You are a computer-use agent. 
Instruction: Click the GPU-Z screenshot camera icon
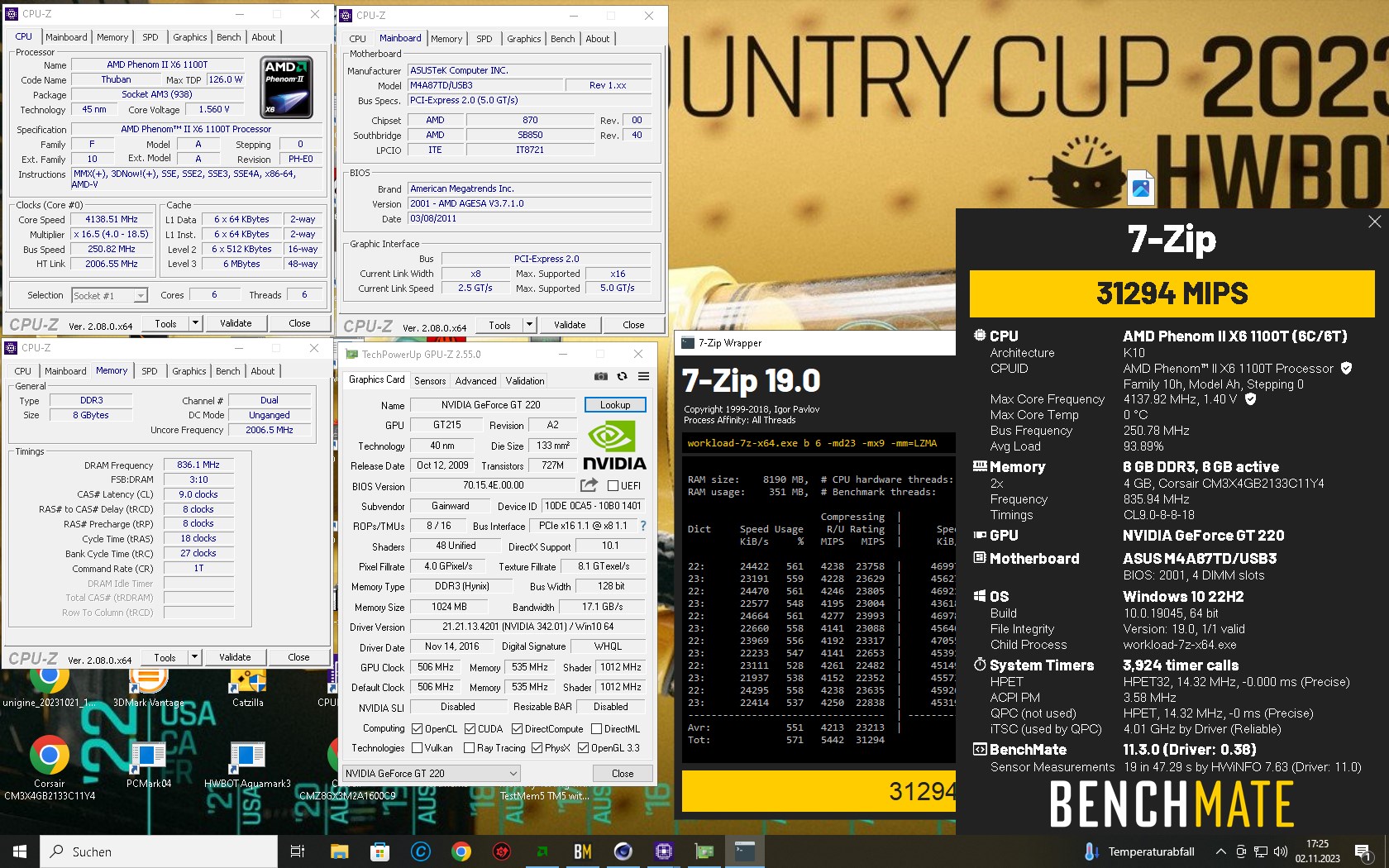[x=601, y=377]
